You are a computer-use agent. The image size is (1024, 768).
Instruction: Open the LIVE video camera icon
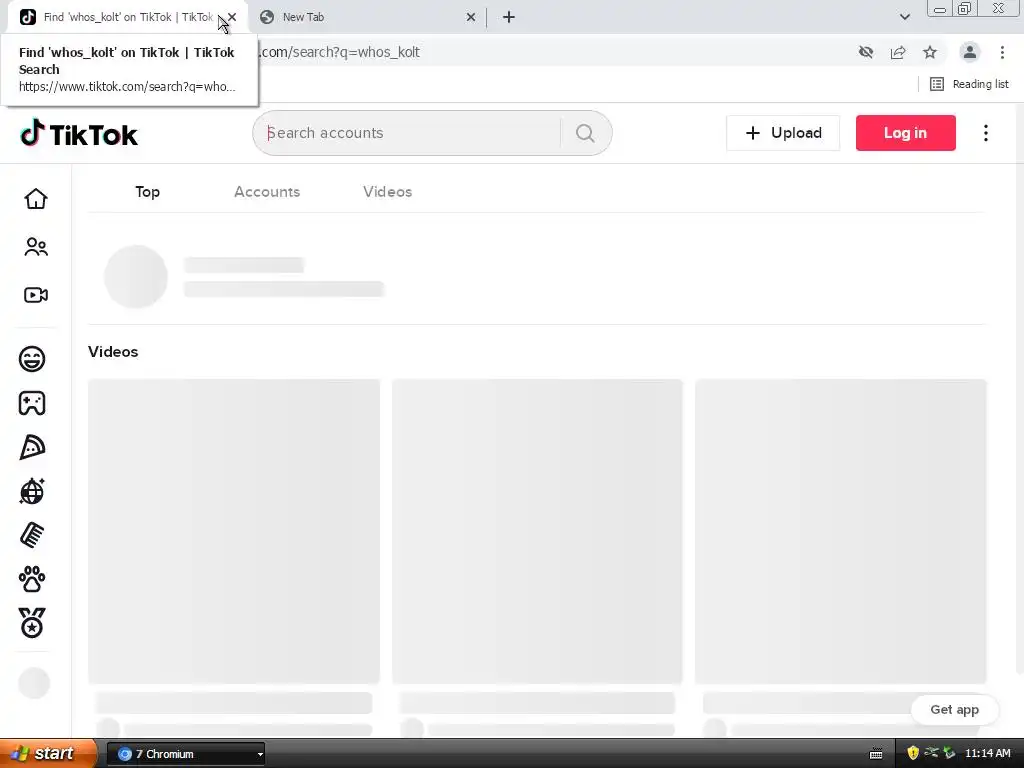(x=36, y=295)
